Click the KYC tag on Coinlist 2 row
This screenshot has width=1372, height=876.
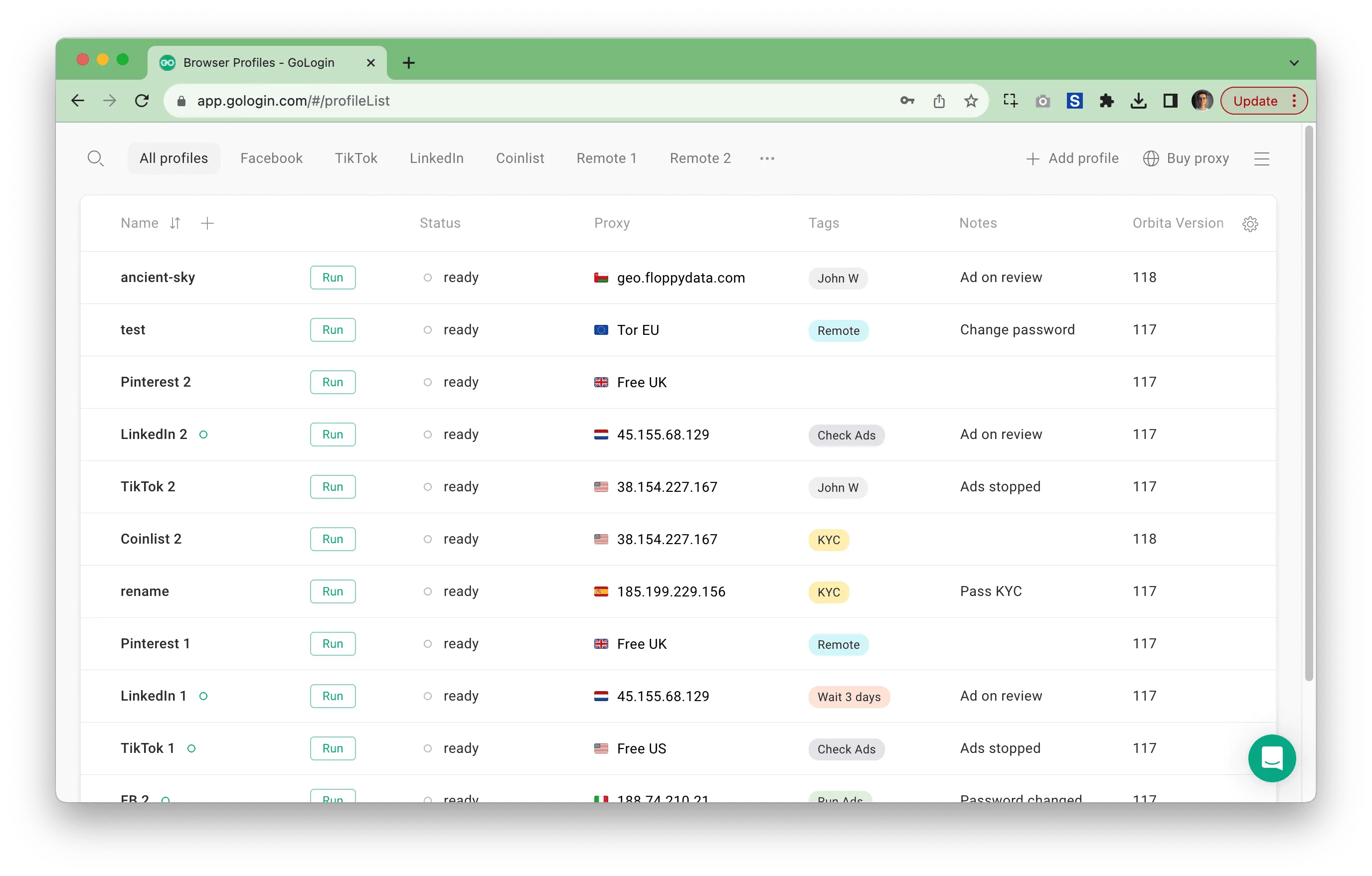point(829,540)
